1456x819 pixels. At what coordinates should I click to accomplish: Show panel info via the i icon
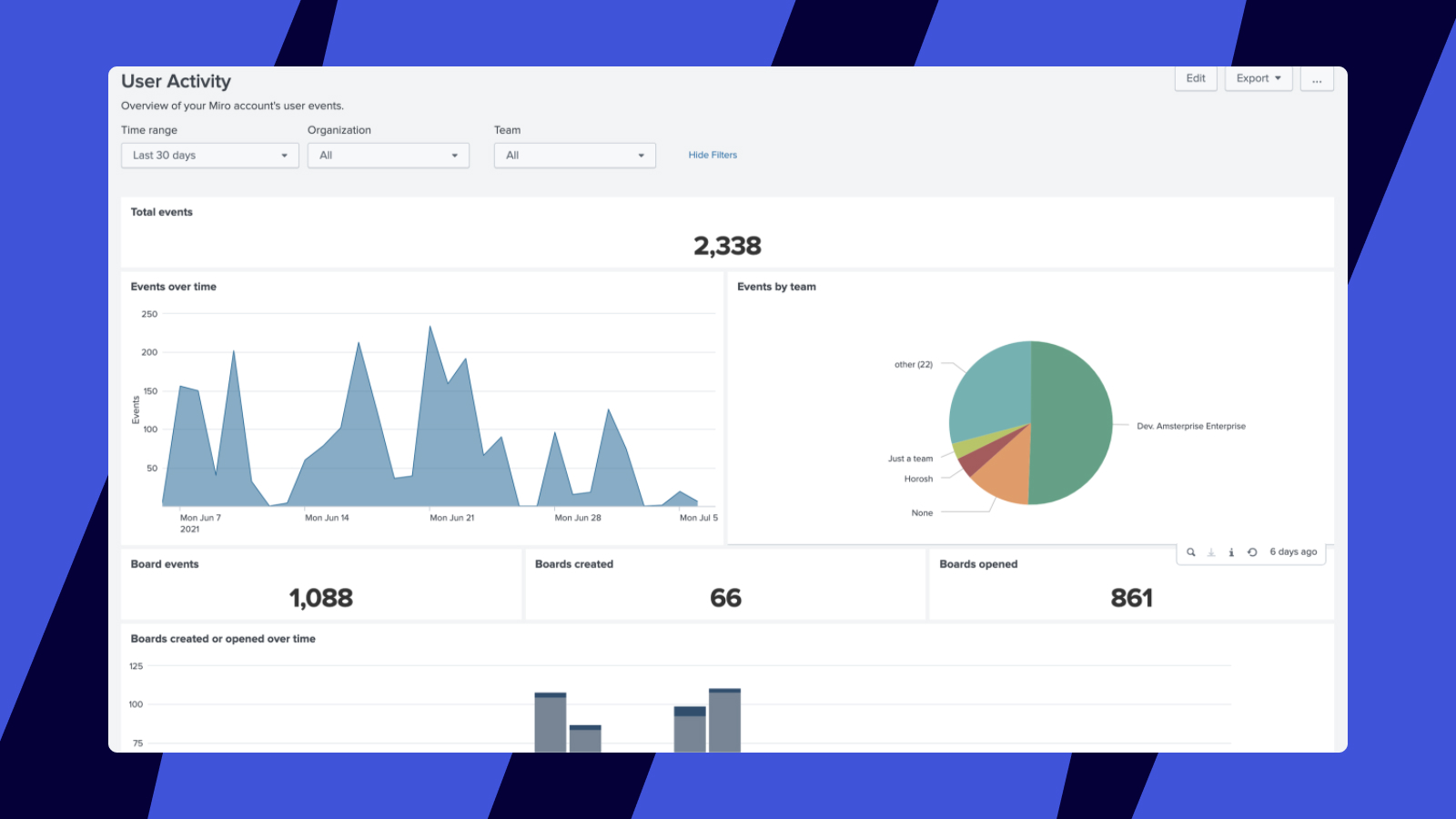pyautogui.click(x=1231, y=552)
